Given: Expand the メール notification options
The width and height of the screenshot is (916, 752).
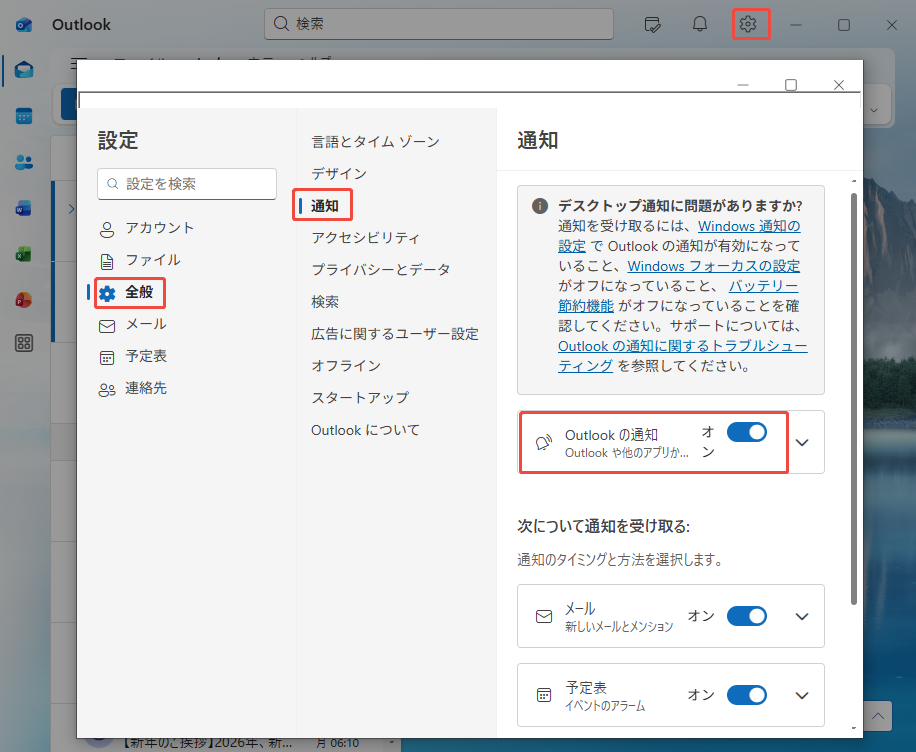Looking at the screenshot, I should click(x=800, y=616).
